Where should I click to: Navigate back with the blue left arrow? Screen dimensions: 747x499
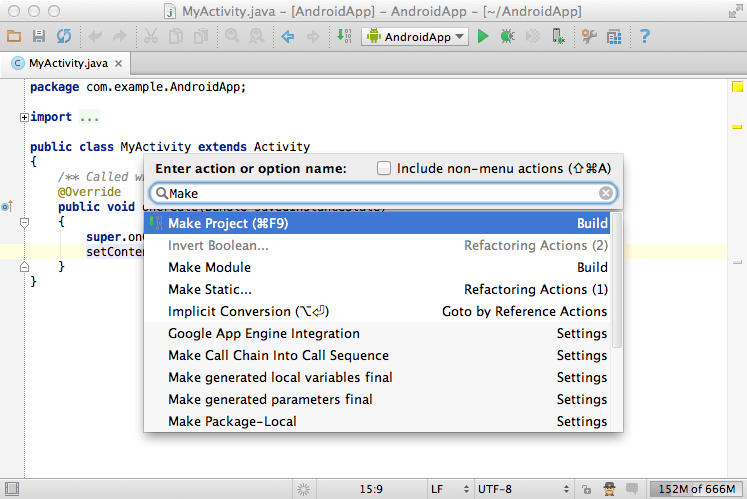click(x=288, y=36)
